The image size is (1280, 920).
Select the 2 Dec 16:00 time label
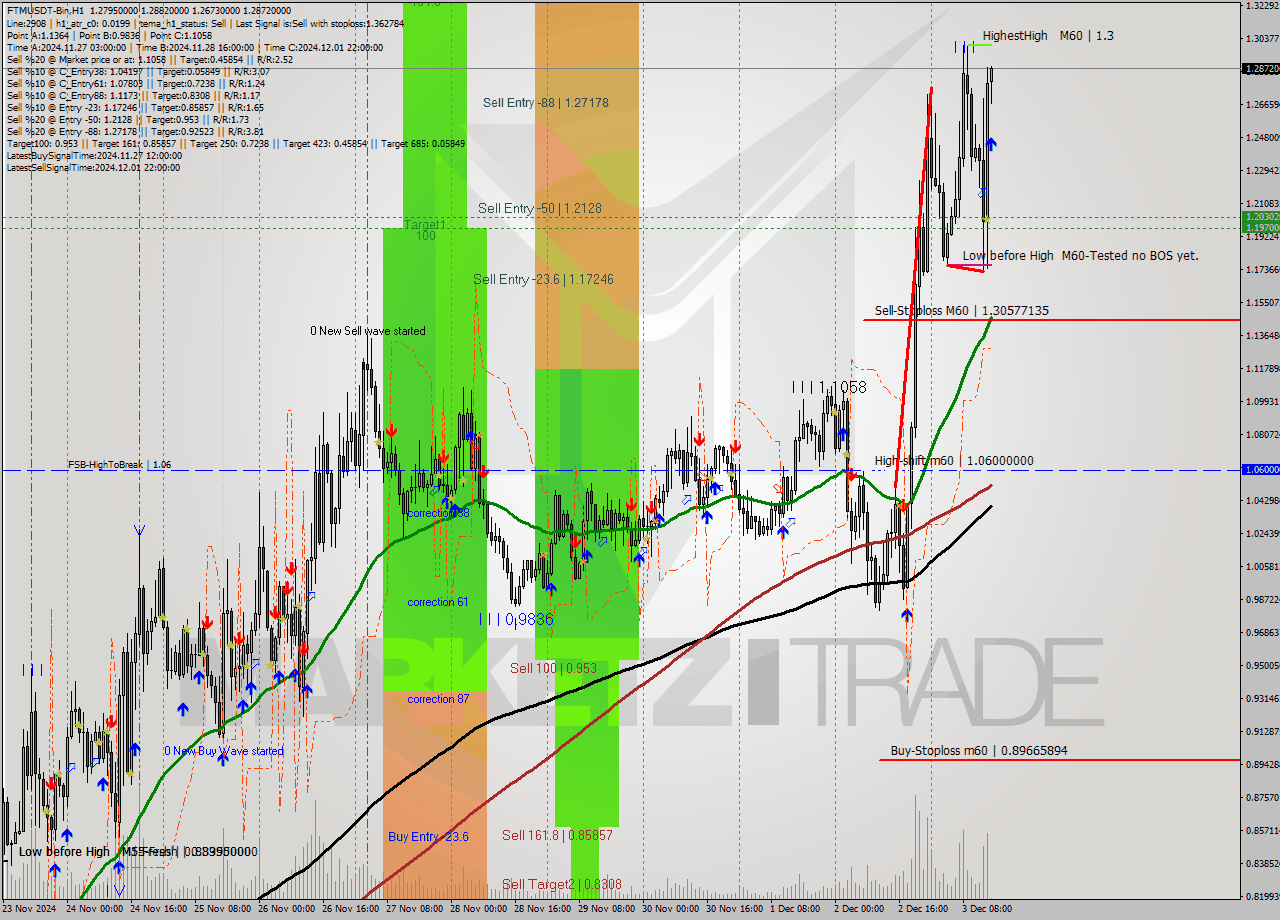click(923, 909)
